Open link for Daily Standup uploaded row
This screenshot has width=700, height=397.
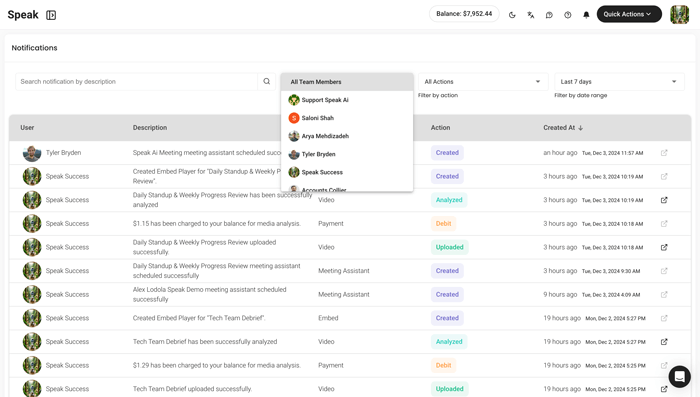coord(664,247)
